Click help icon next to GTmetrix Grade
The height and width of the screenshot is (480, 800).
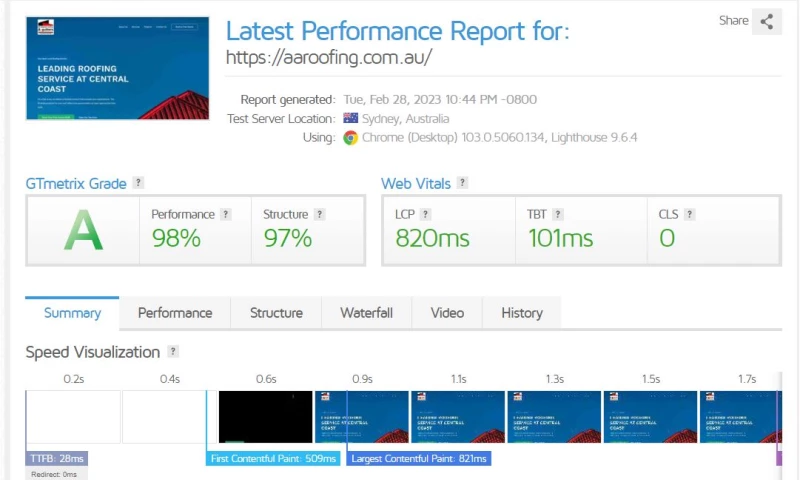[x=138, y=183]
